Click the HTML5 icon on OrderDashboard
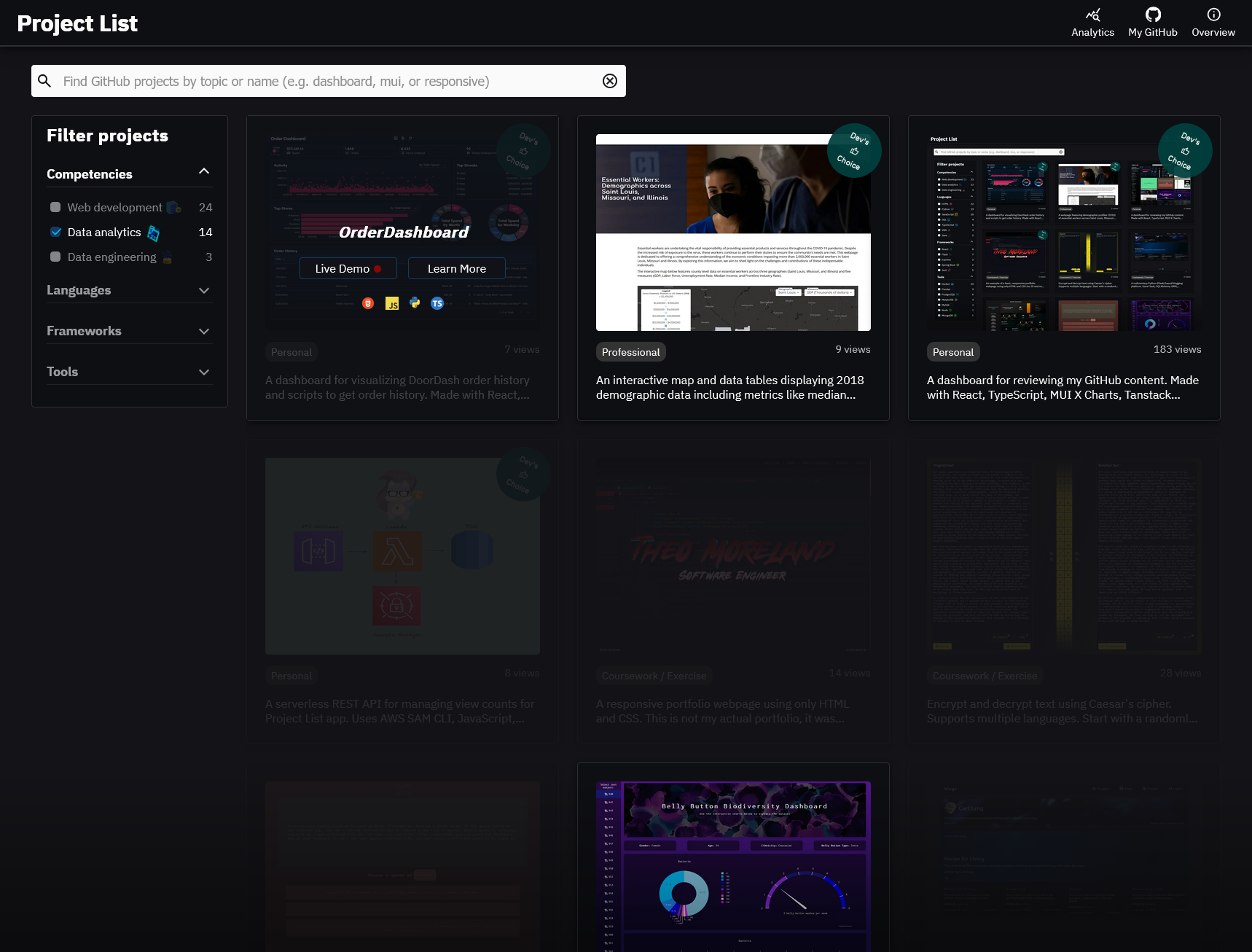The width and height of the screenshot is (1252, 952). (368, 303)
